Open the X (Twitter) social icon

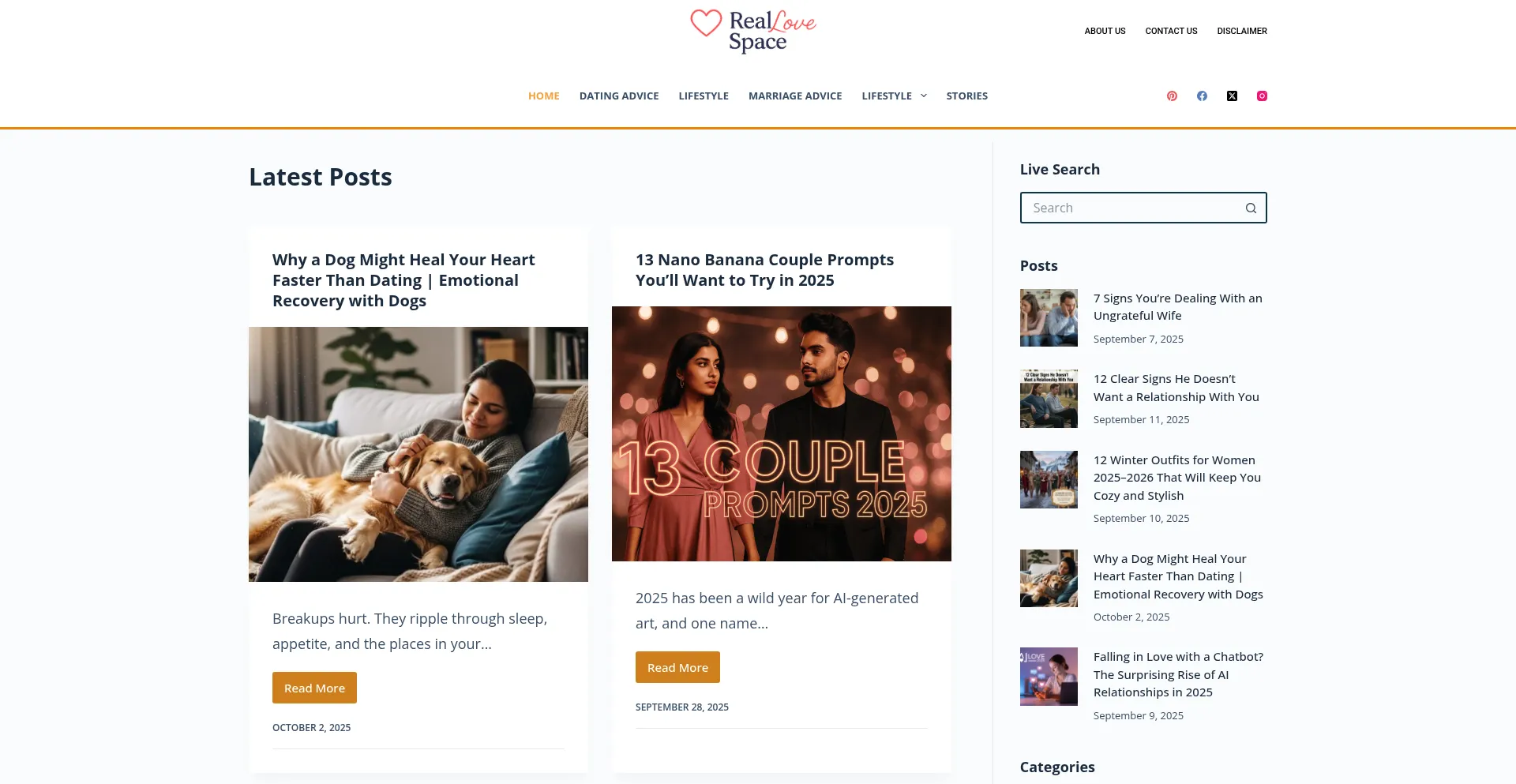click(x=1232, y=96)
